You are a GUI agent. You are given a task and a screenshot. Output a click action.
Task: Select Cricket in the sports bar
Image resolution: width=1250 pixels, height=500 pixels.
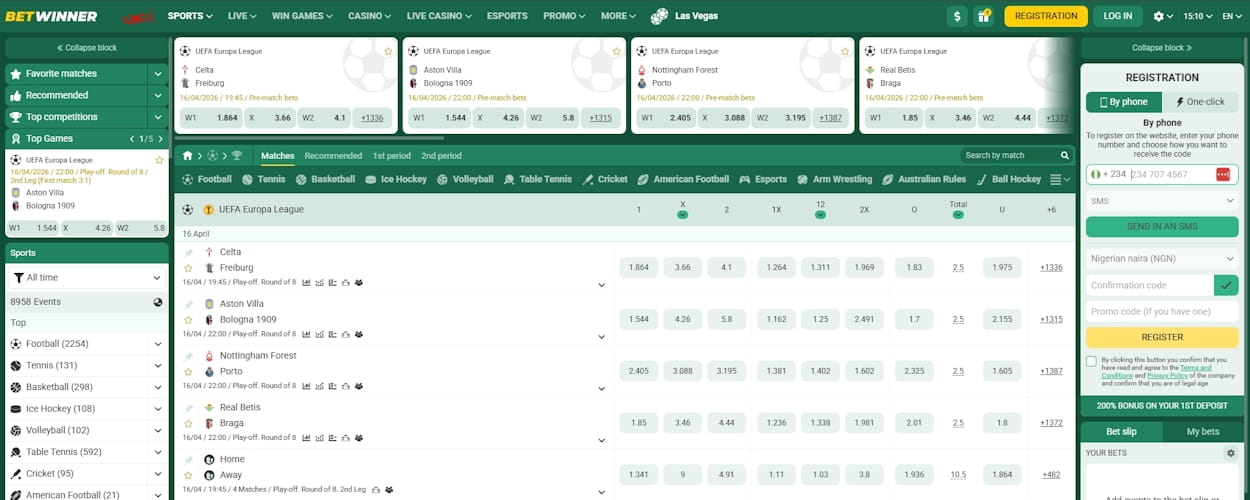(x=605, y=179)
